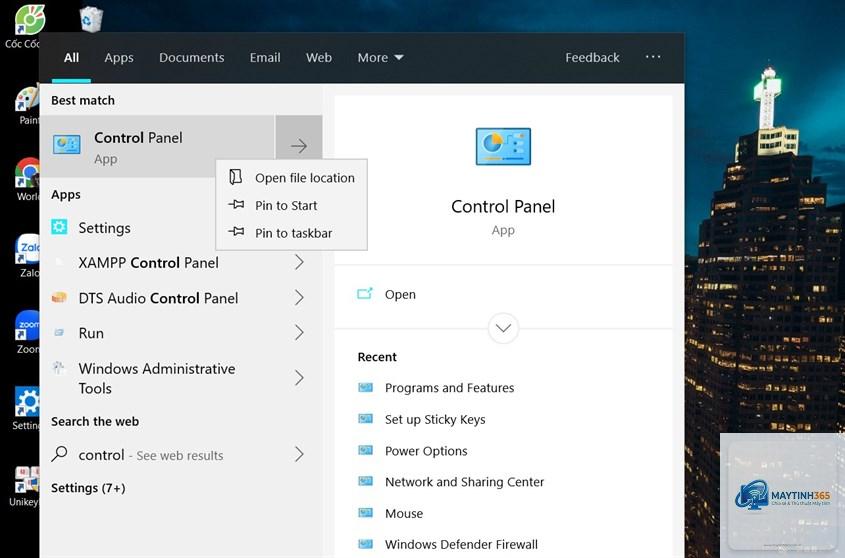
Task: Open Programs and Features recent item
Action: pyautogui.click(x=449, y=388)
